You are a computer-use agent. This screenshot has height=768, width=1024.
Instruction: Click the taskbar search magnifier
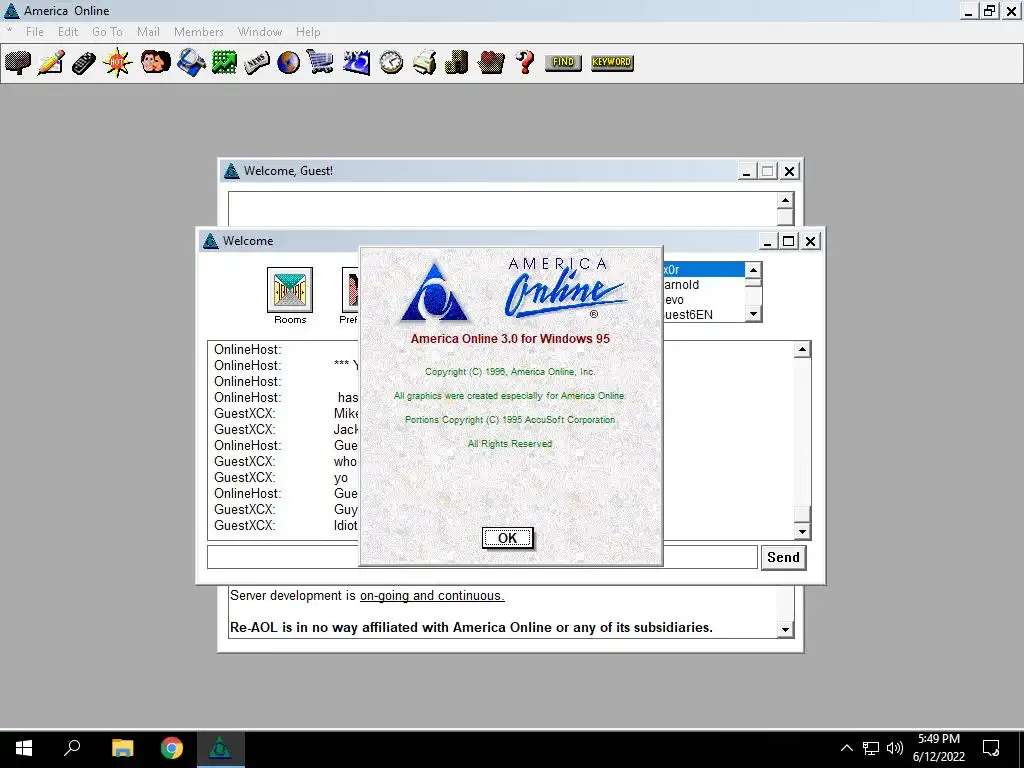pos(72,748)
